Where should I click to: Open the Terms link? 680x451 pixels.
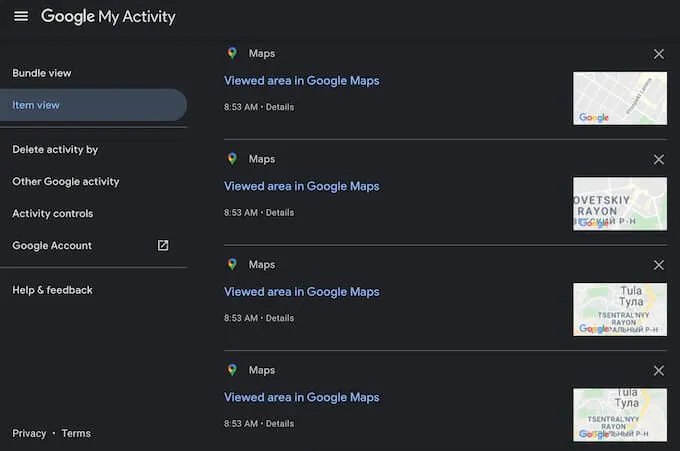(x=76, y=433)
